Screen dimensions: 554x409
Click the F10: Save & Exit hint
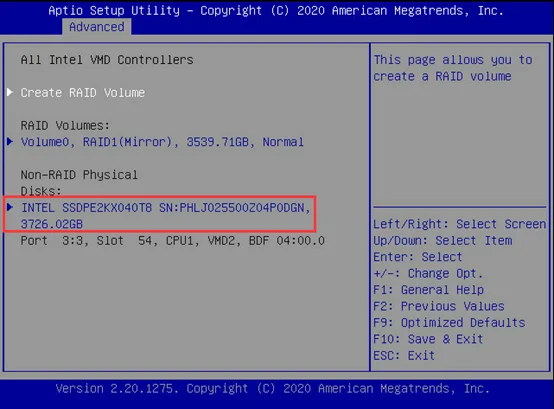pos(428,339)
